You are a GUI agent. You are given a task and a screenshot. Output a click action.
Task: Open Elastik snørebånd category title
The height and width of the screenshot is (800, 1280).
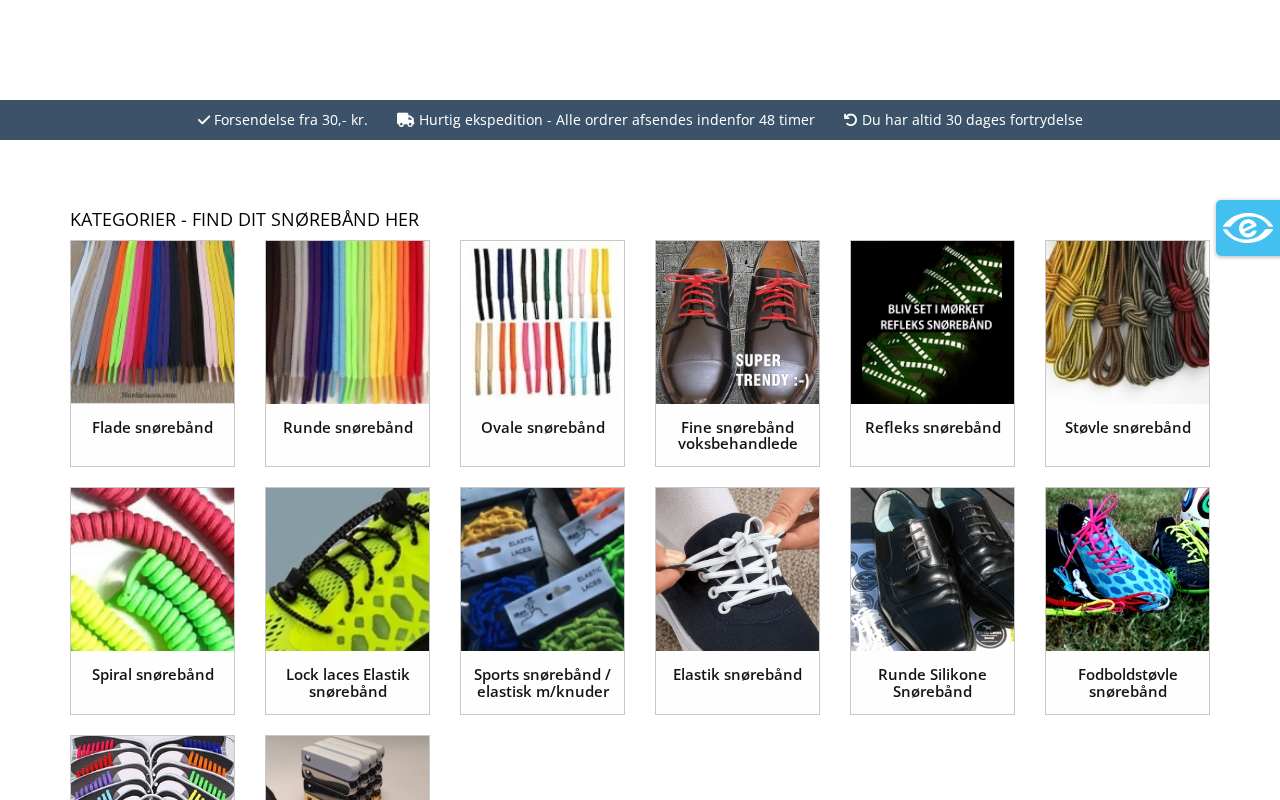(x=737, y=675)
